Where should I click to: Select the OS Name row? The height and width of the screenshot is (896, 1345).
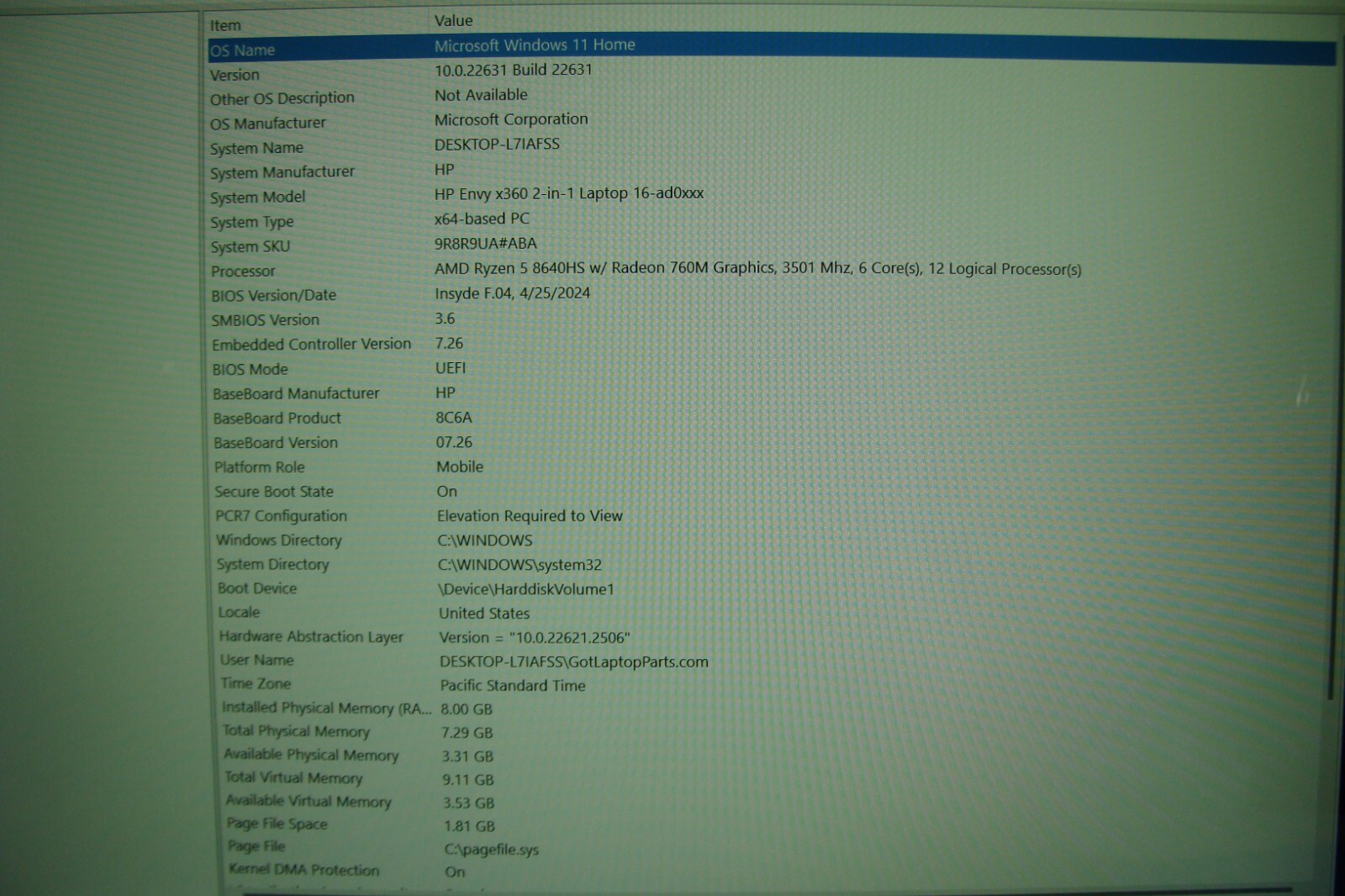click(772, 49)
